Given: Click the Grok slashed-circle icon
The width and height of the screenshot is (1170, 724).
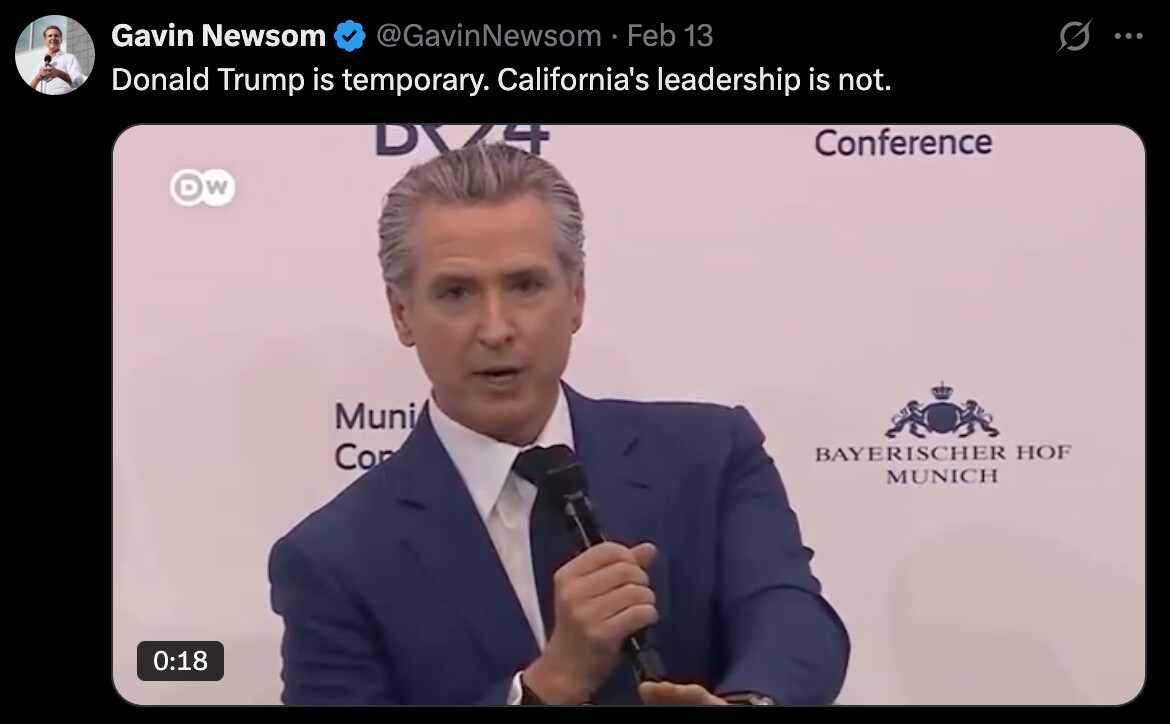Looking at the screenshot, I should click(x=1074, y=35).
